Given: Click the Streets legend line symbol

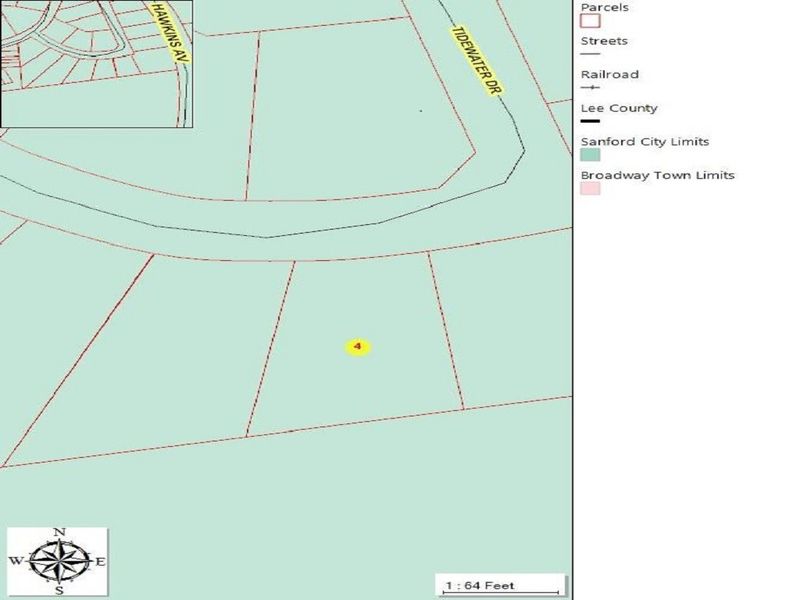Looking at the screenshot, I should click(x=590, y=54).
